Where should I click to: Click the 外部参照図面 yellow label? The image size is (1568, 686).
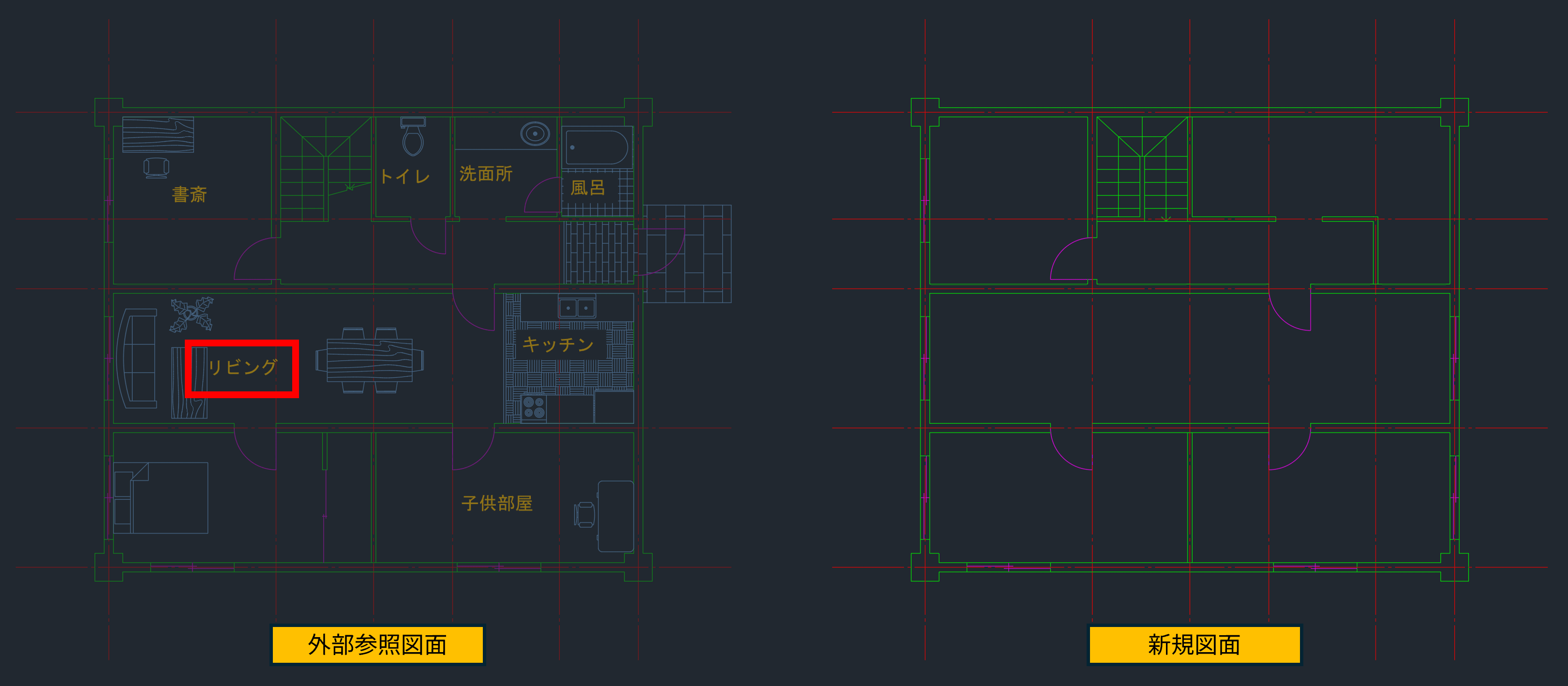point(377,644)
